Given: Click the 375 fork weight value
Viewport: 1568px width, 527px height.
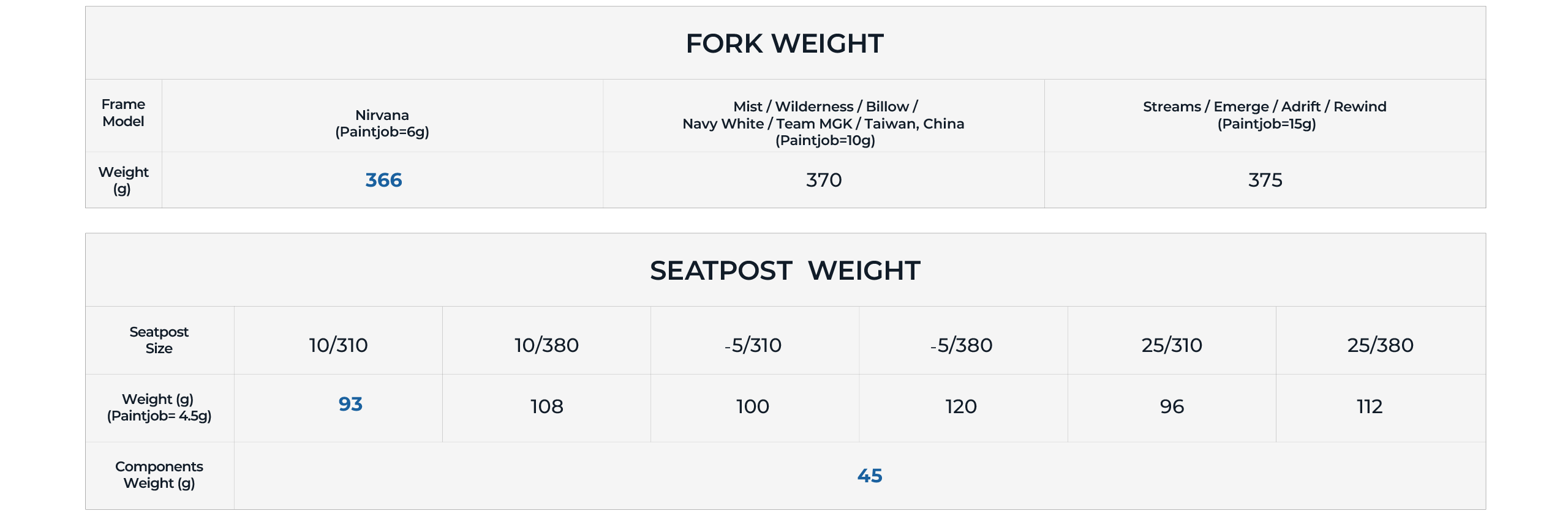Looking at the screenshot, I should pyautogui.click(x=1265, y=180).
